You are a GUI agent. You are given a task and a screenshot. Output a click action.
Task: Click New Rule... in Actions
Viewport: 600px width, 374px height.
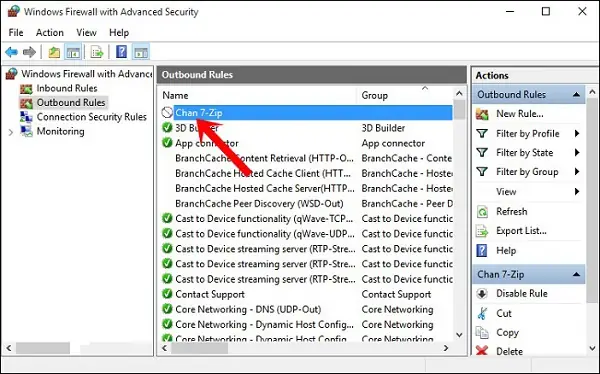tap(520, 114)
